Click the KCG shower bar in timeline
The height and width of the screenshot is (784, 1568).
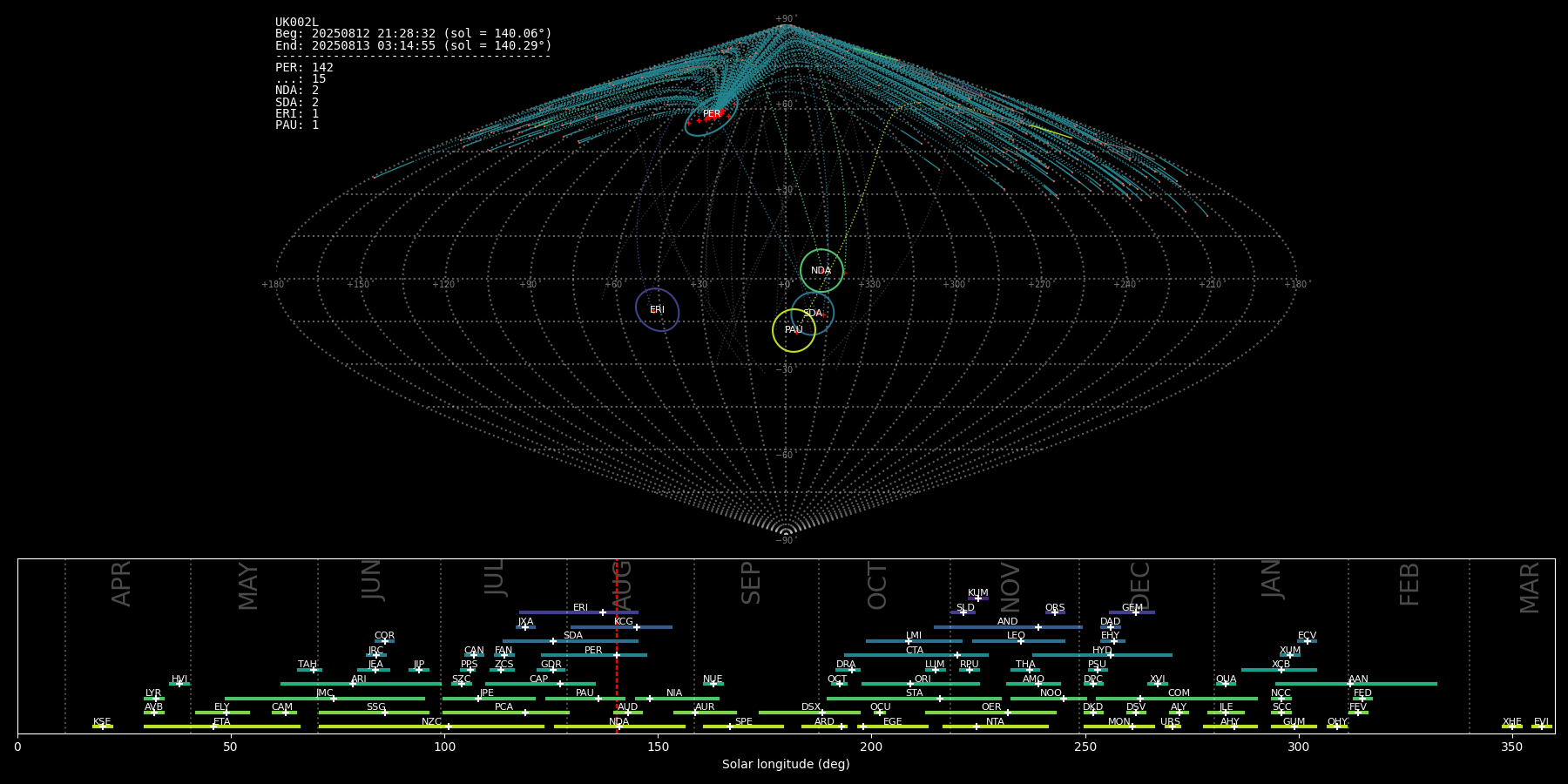coord(621,627)
